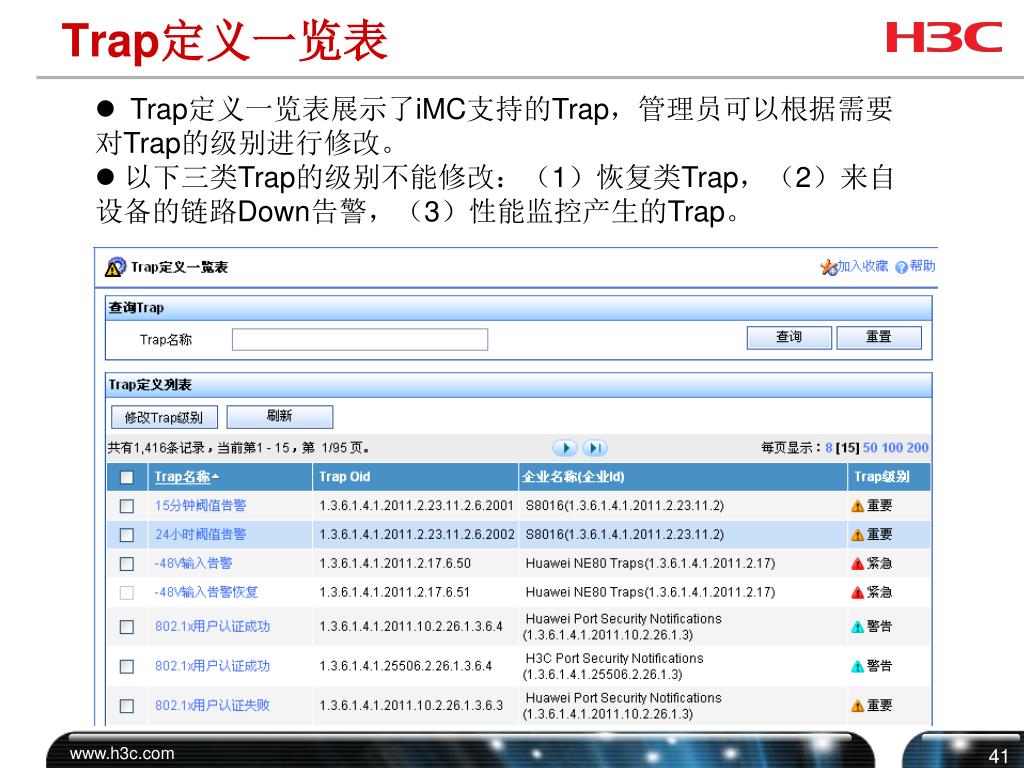The width and height of the screenshot is (1024, 768).
Task: Click the Trap名称 sort ascending arrow
Action: coord(216,477)
